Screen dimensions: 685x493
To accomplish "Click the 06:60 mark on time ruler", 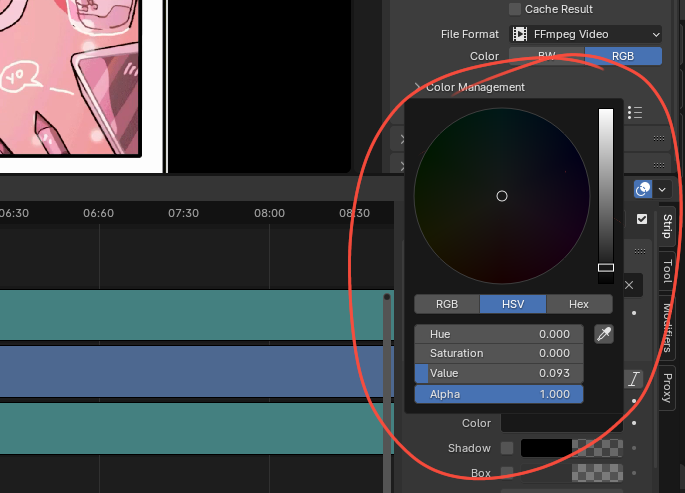I will click(99, 213).
